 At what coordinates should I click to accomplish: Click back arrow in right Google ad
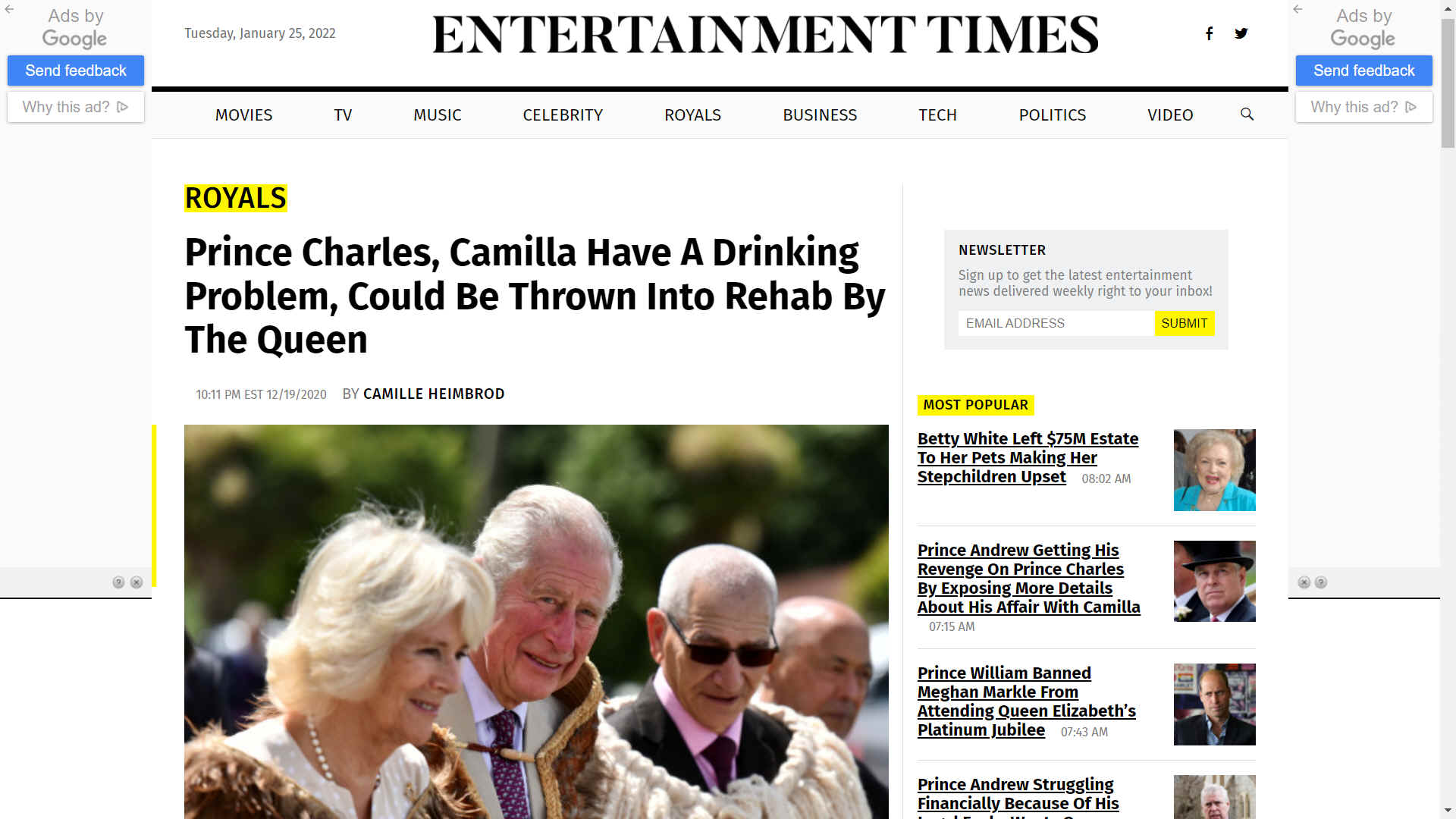(x=1298, y=9)
